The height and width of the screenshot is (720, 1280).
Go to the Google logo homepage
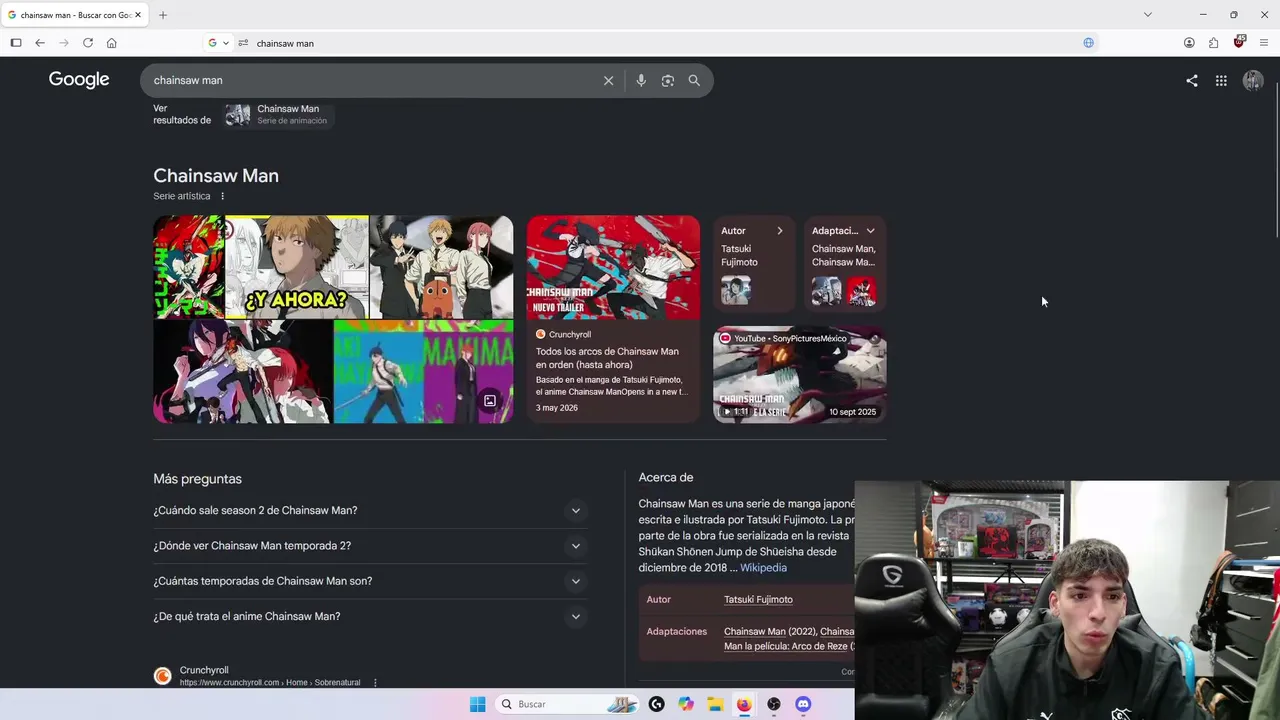pos(79,80)
